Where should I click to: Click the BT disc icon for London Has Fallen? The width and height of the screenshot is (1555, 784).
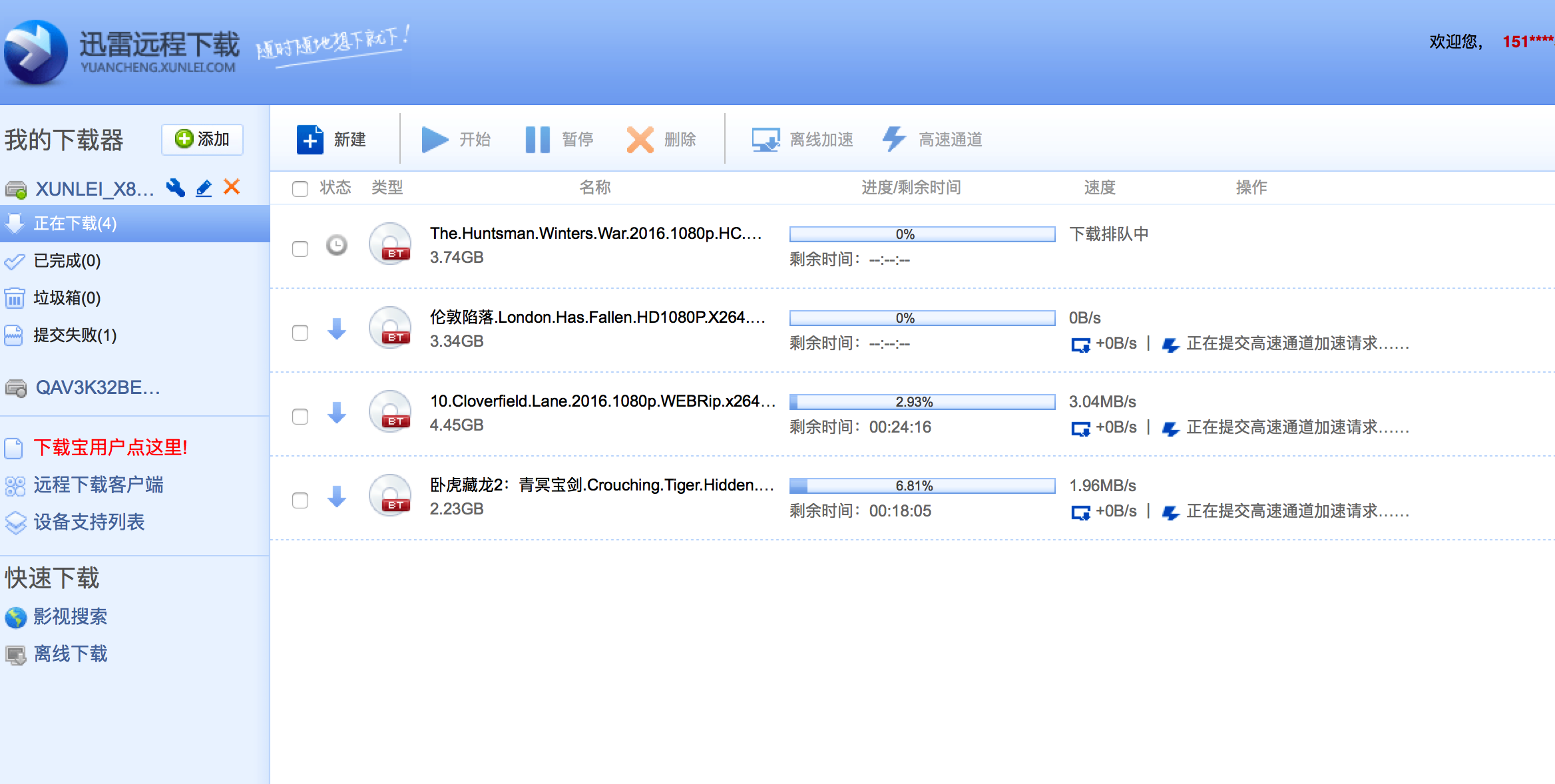coord(390,327)
